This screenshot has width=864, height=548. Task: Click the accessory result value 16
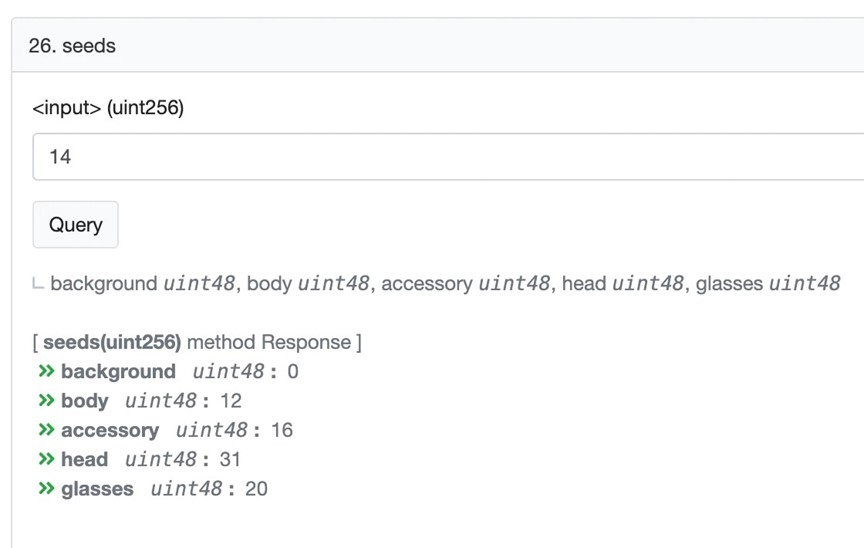[282, 430]
